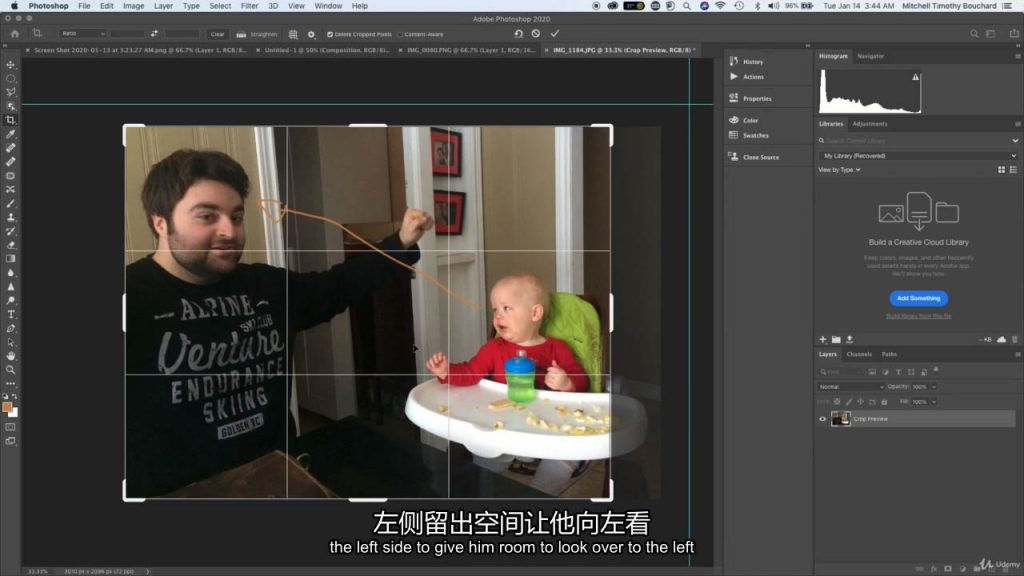Toggle lock position in Layers panel
1024x576 pixels.
pos(861,402)
